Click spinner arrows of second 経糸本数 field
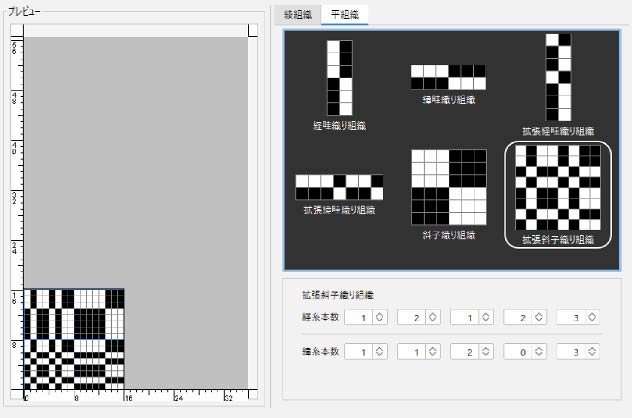 click(432, 317)
